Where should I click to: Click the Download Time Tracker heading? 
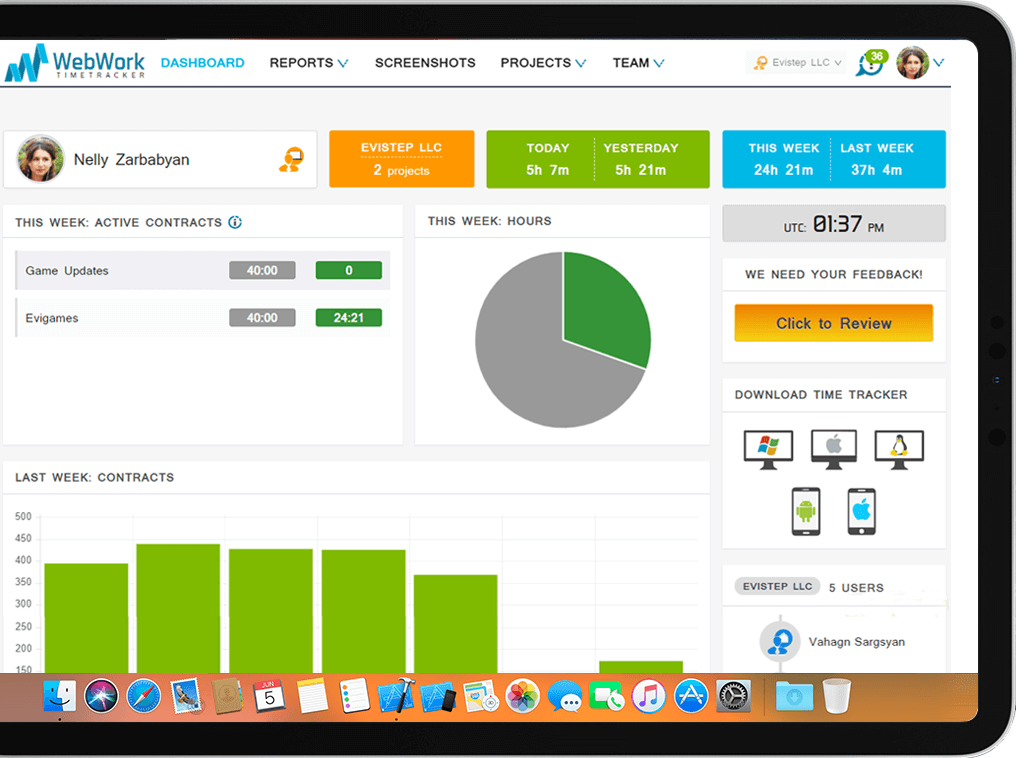point(821,394)
